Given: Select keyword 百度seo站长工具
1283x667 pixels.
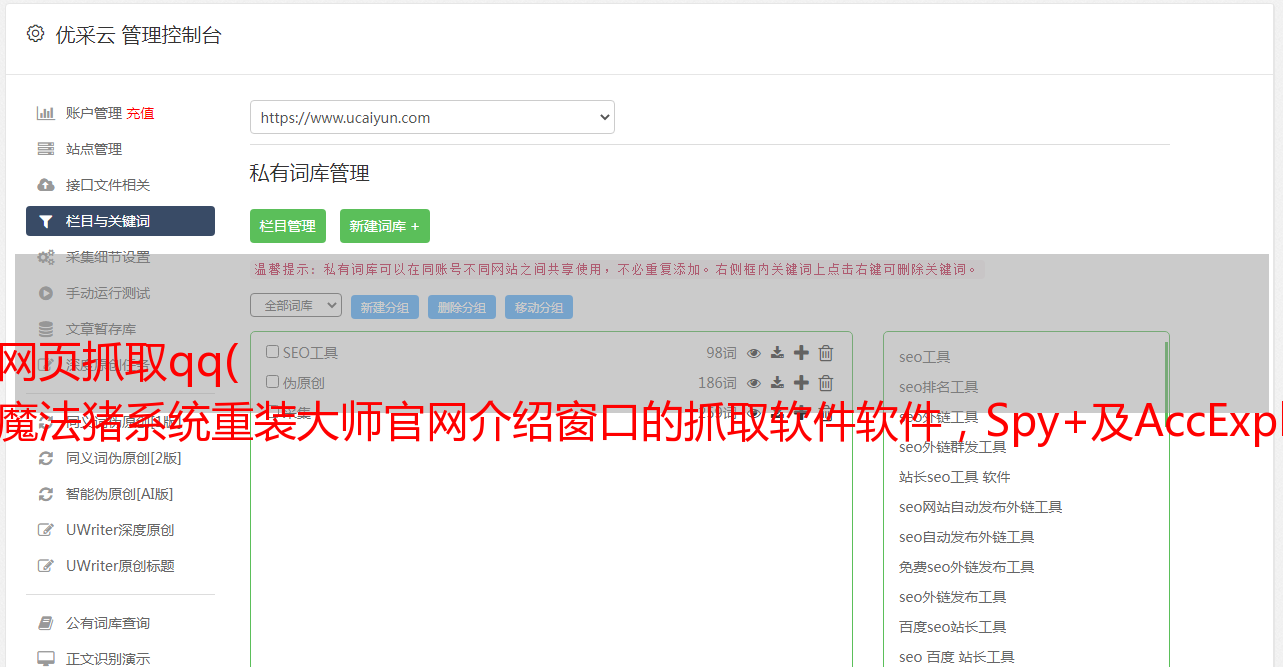Looking at the screenshot, I should pyautogui.click(x=953, y=627).
